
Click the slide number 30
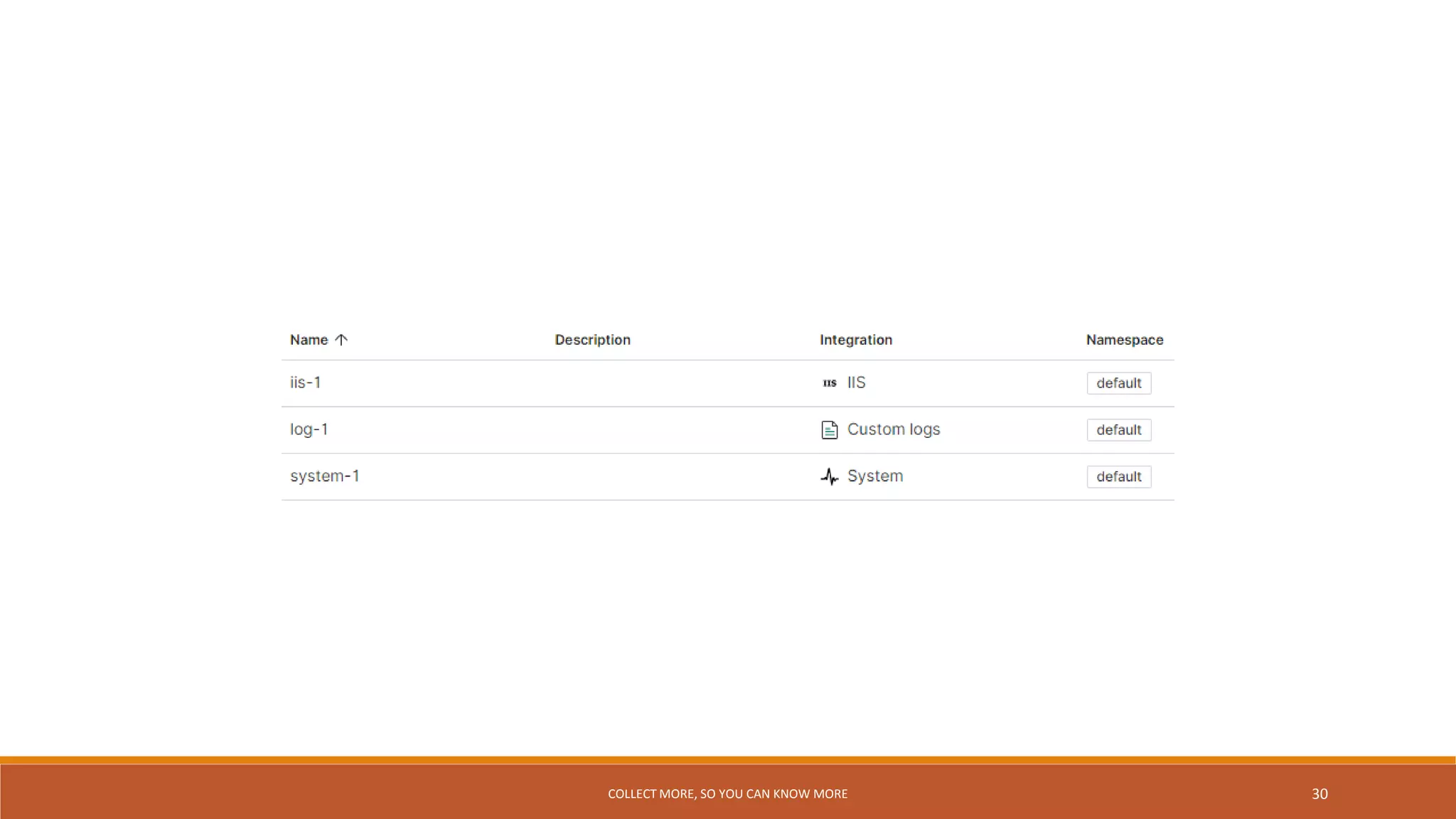[1319, 794]
